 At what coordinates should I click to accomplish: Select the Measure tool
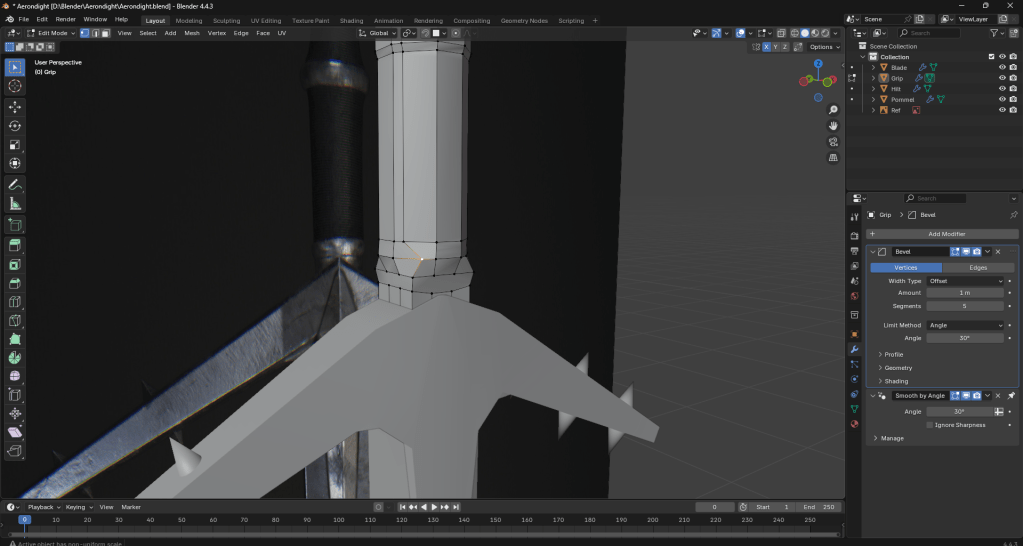[15, 204]
